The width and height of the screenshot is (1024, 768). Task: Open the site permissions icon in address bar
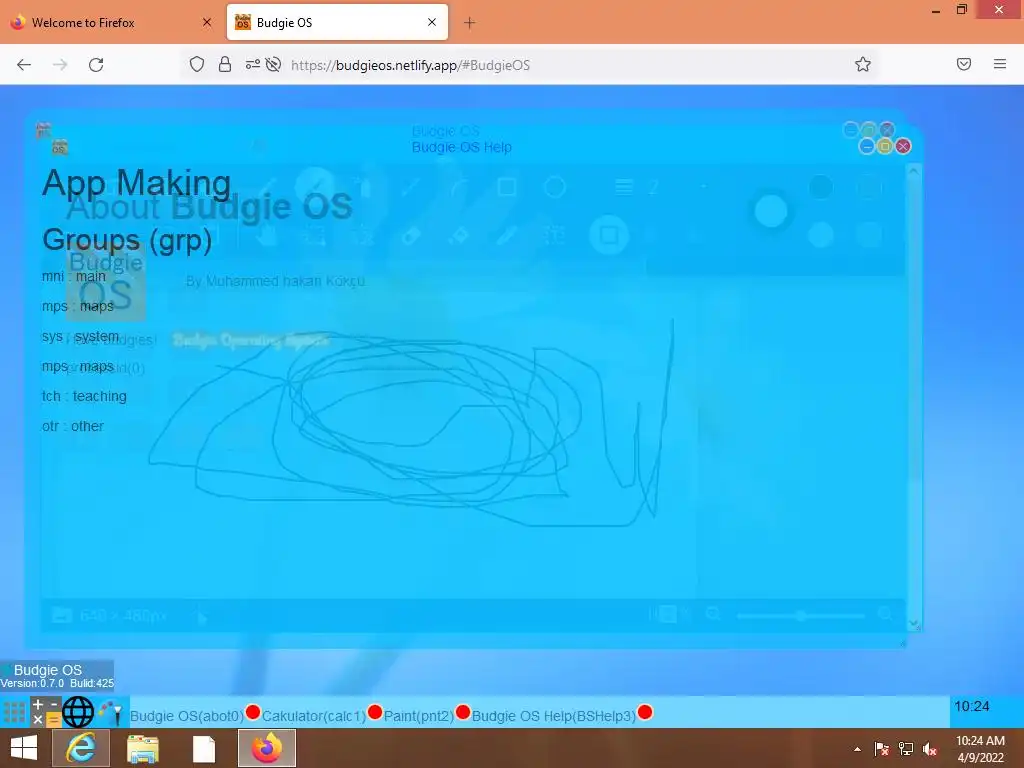252,64
